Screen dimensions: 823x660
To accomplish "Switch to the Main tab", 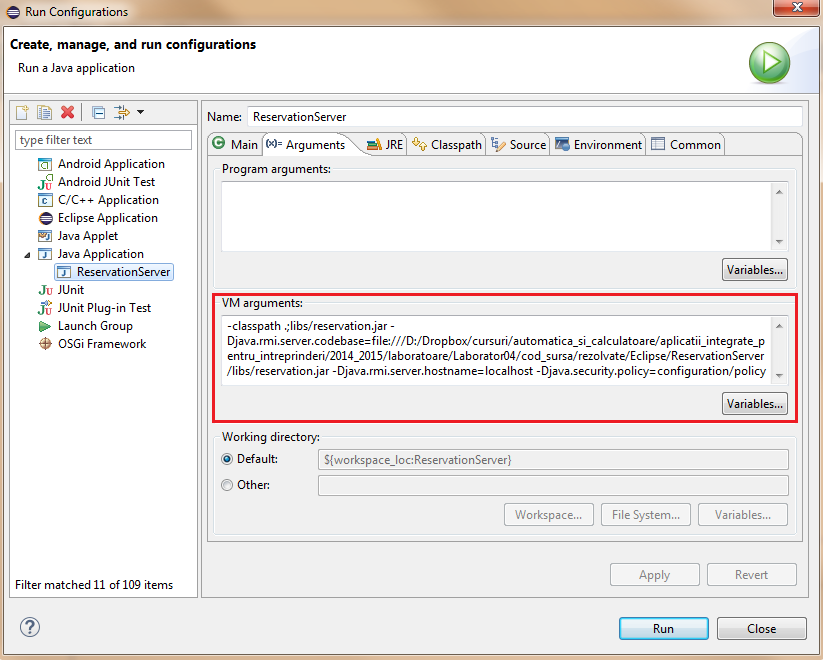I will pyautogui.click(x=235, y=144).
